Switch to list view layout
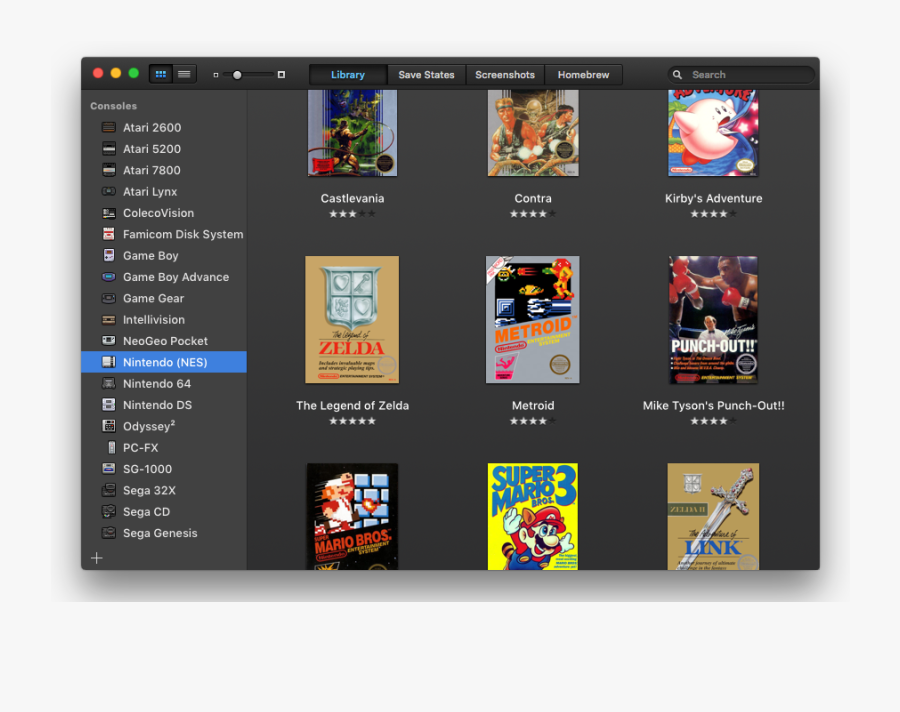This screenshot has height=712, width=900. [x=184, y=74]
